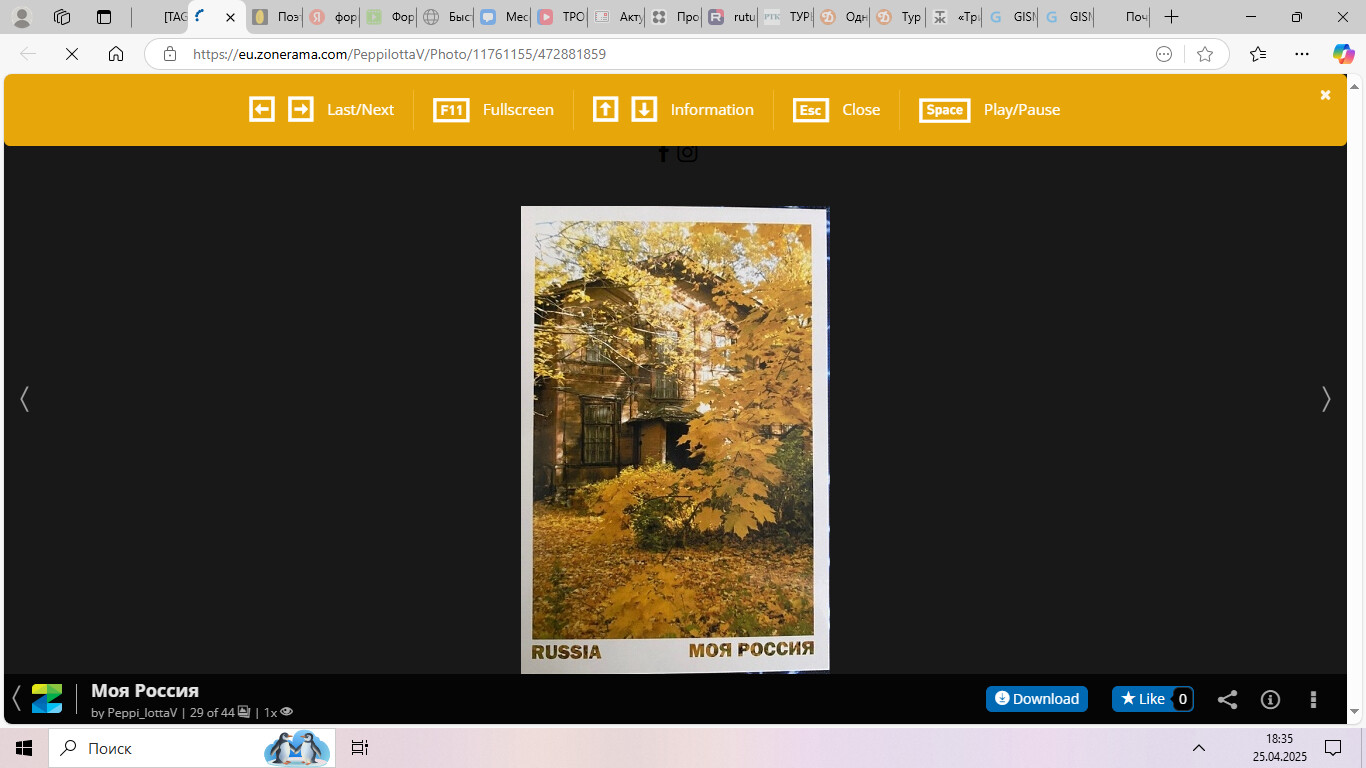The height and width of the screenshot is (768, 1366).
Task: Open a new browser tab
Action: (1171, 17)
